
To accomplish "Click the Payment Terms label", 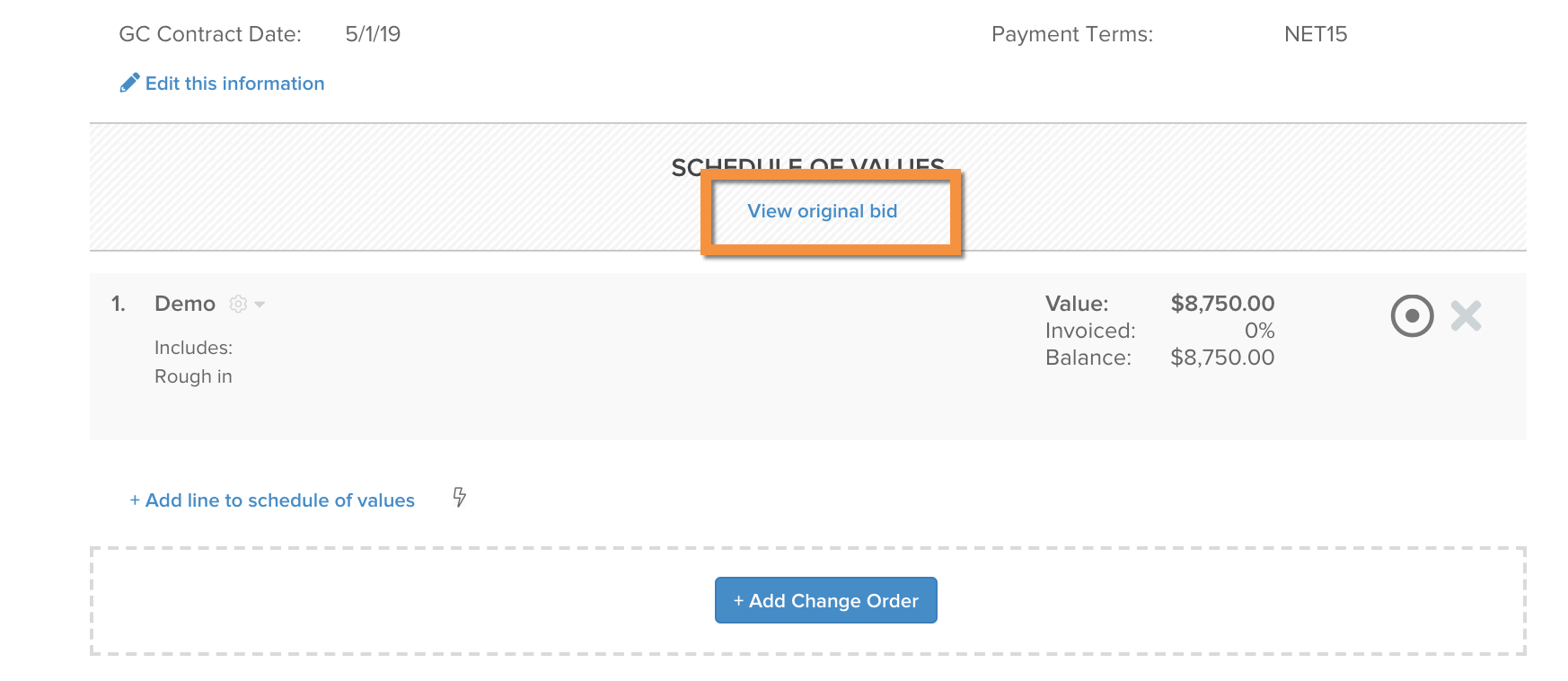I will (1072, 34).
